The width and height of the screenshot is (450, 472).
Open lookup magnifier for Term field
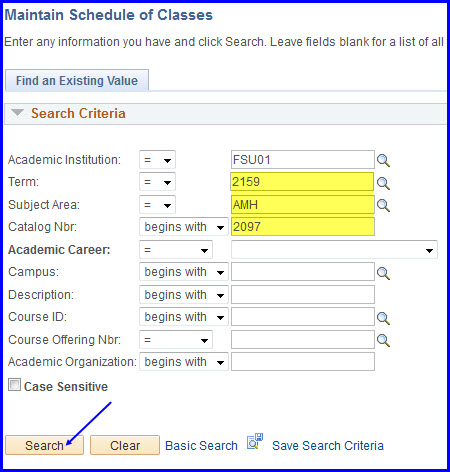(383, 183)
